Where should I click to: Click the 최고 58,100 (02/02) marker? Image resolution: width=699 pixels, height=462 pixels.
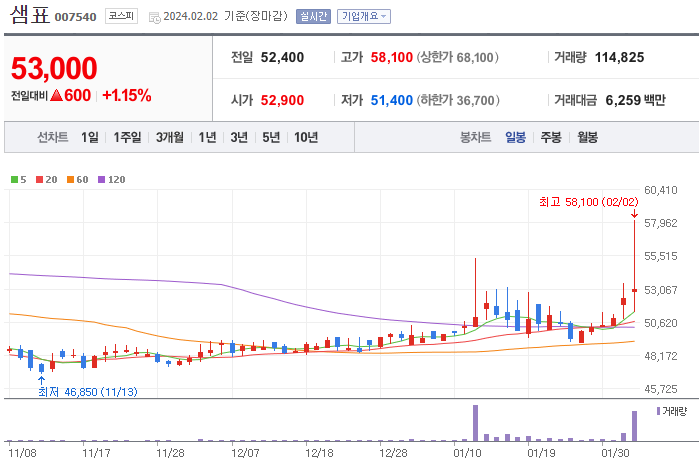(588, 202)
